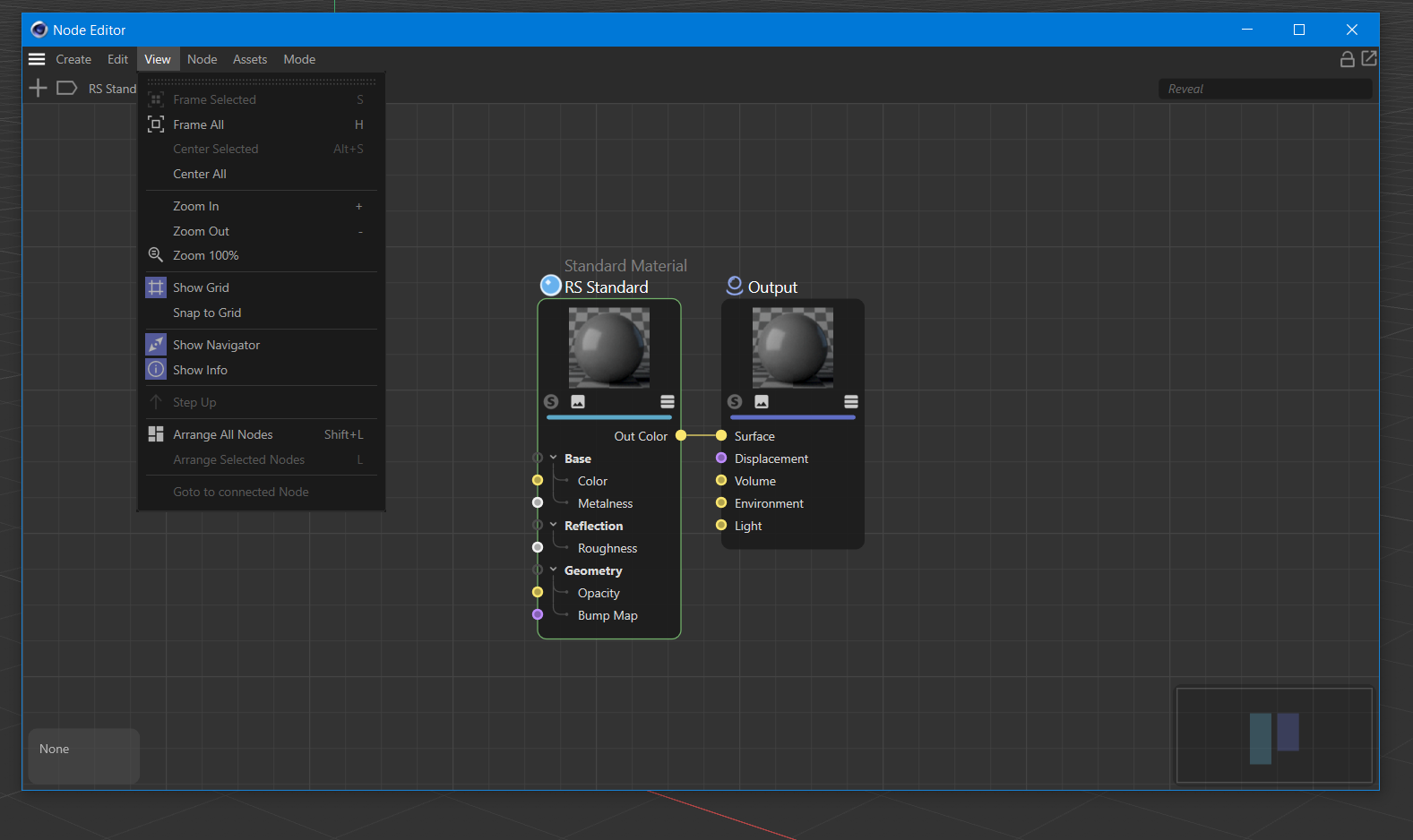Click the None info panel

coord(84,756)
